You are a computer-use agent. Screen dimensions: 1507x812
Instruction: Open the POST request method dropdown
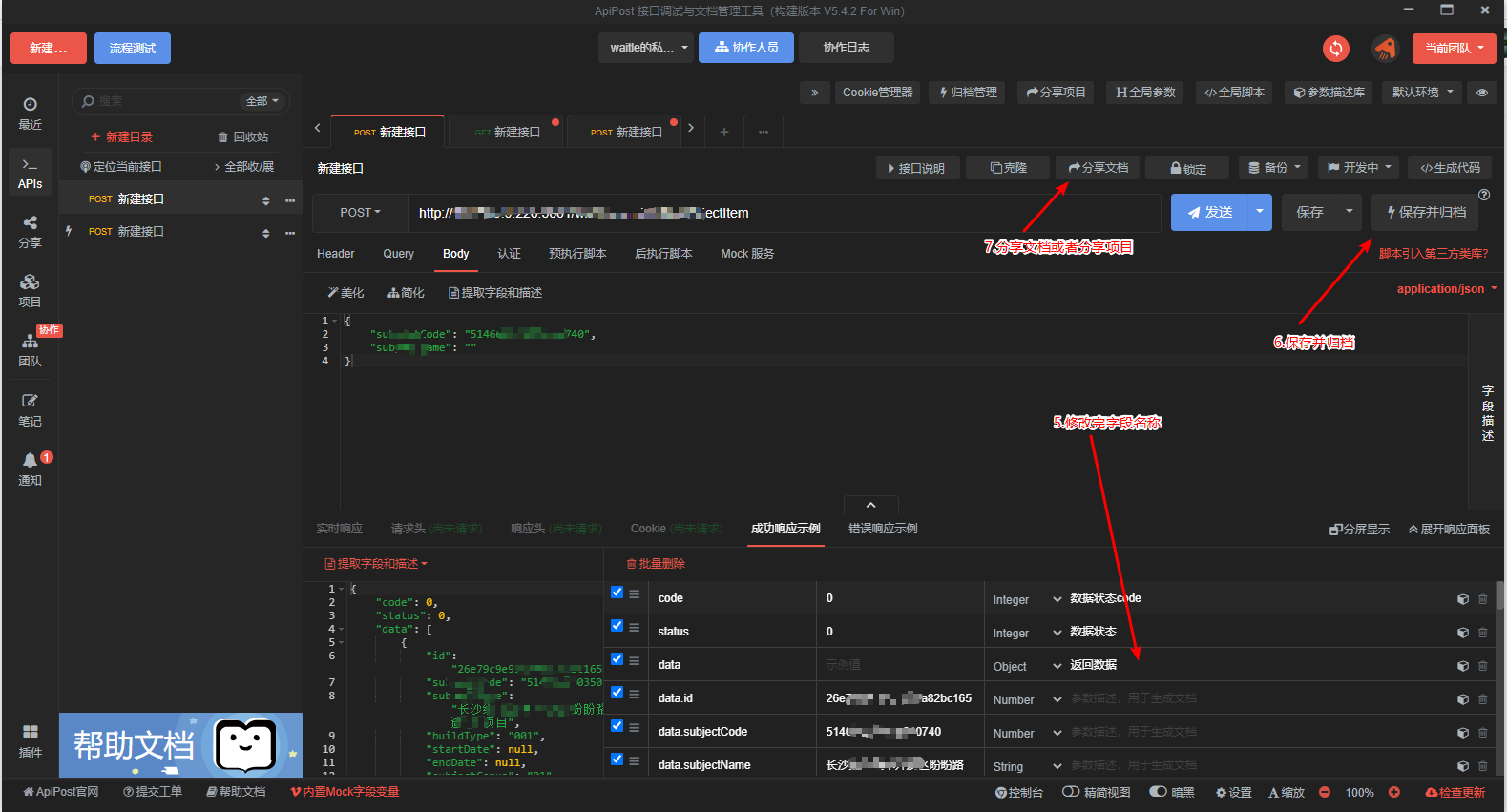point(361,213)
